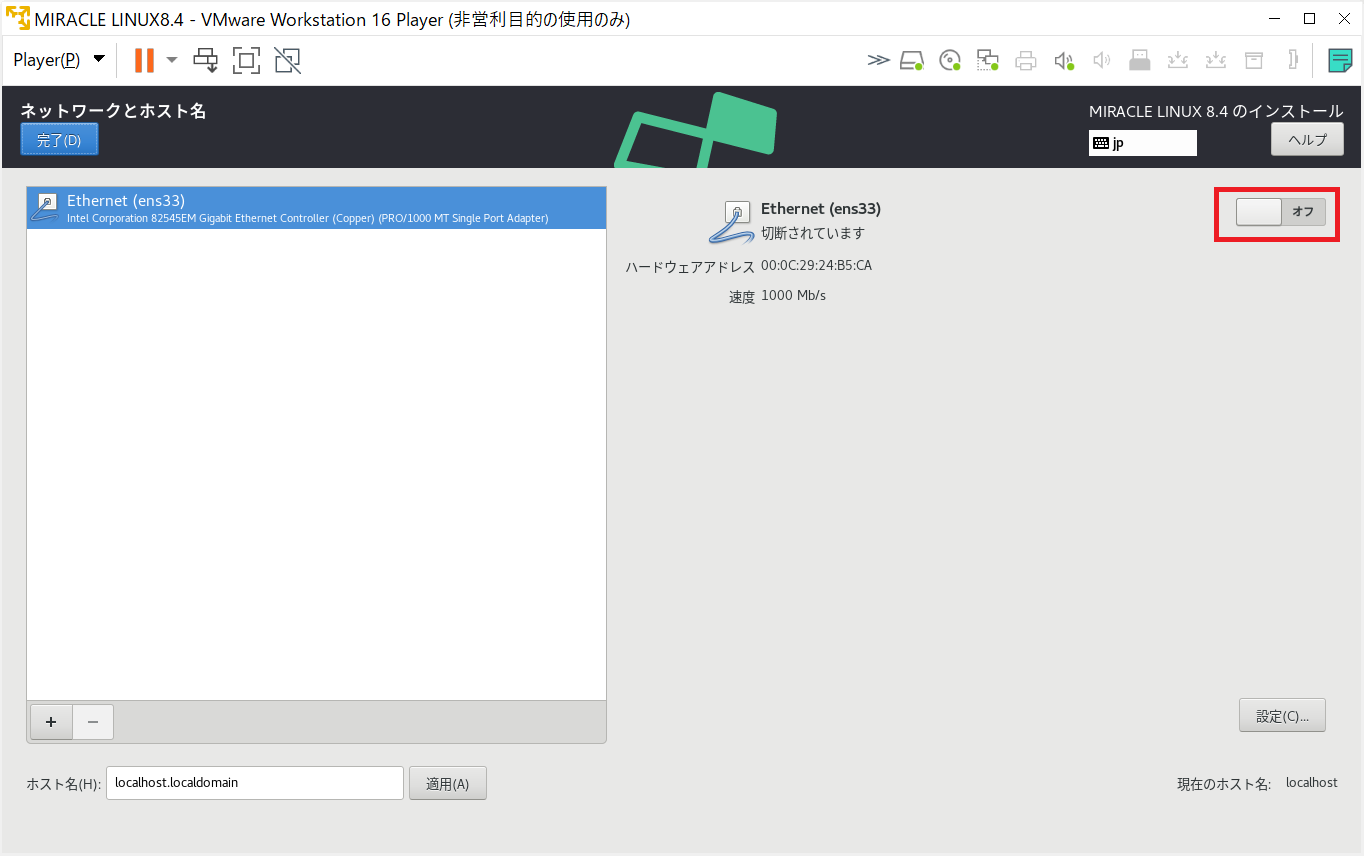Enter full screen mode from the VMware toolbar

pos(246,60)
